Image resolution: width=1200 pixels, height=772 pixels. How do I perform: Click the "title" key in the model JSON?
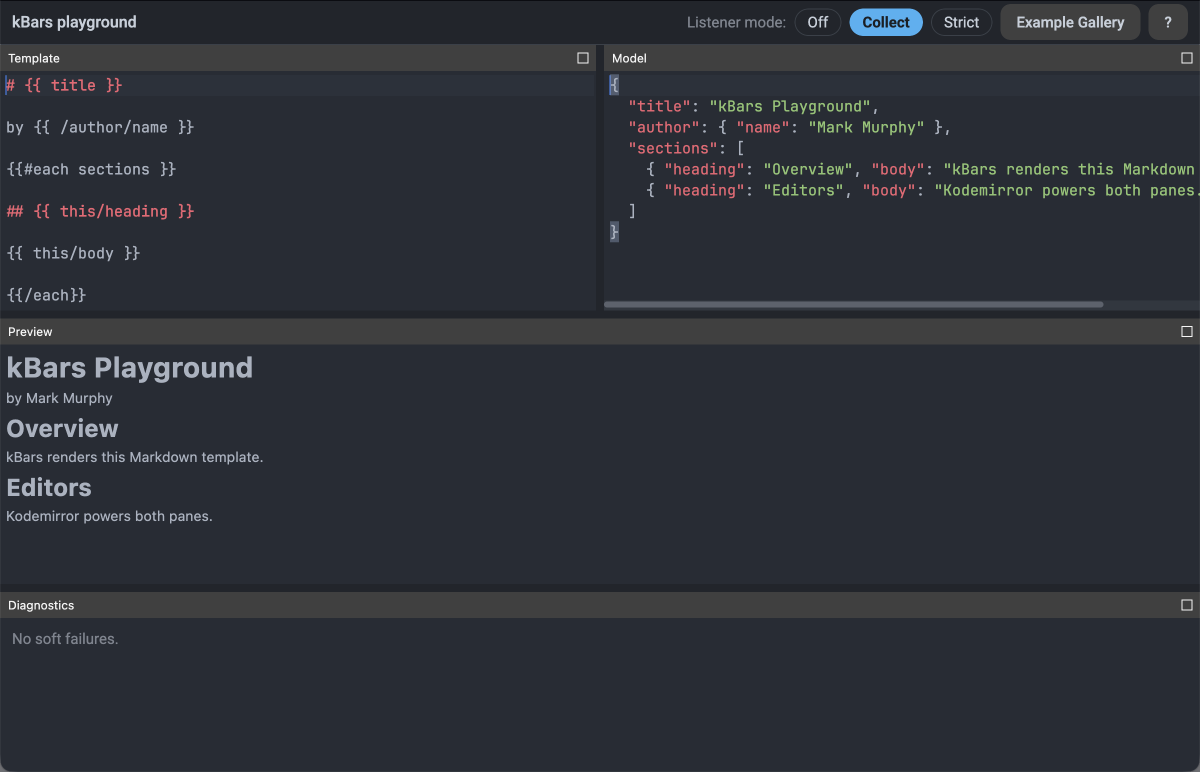659,107
